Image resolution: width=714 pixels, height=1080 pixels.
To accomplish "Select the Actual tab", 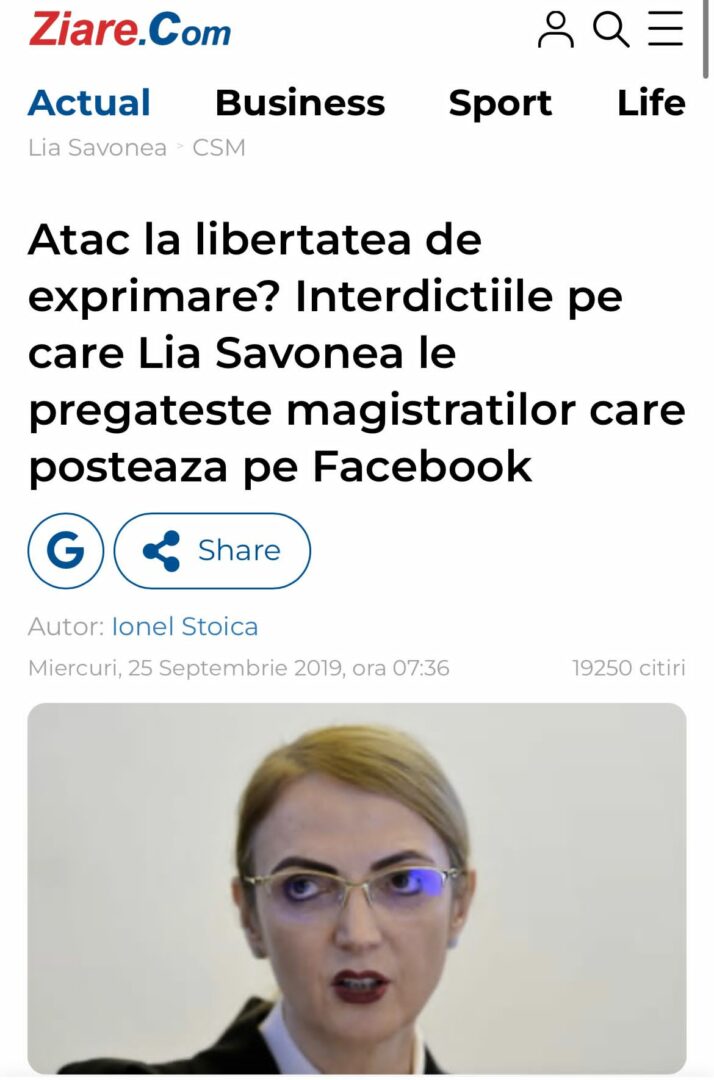I will (90, 103).
